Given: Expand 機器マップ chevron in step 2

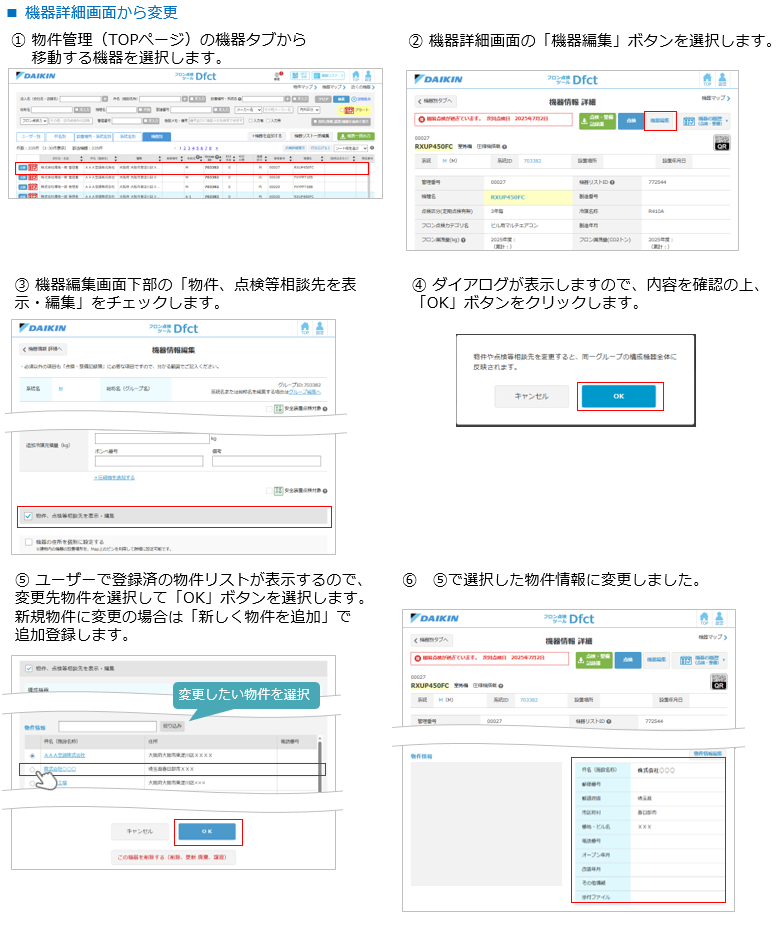Looking at the screenshot, I should (x=727, y=99).
